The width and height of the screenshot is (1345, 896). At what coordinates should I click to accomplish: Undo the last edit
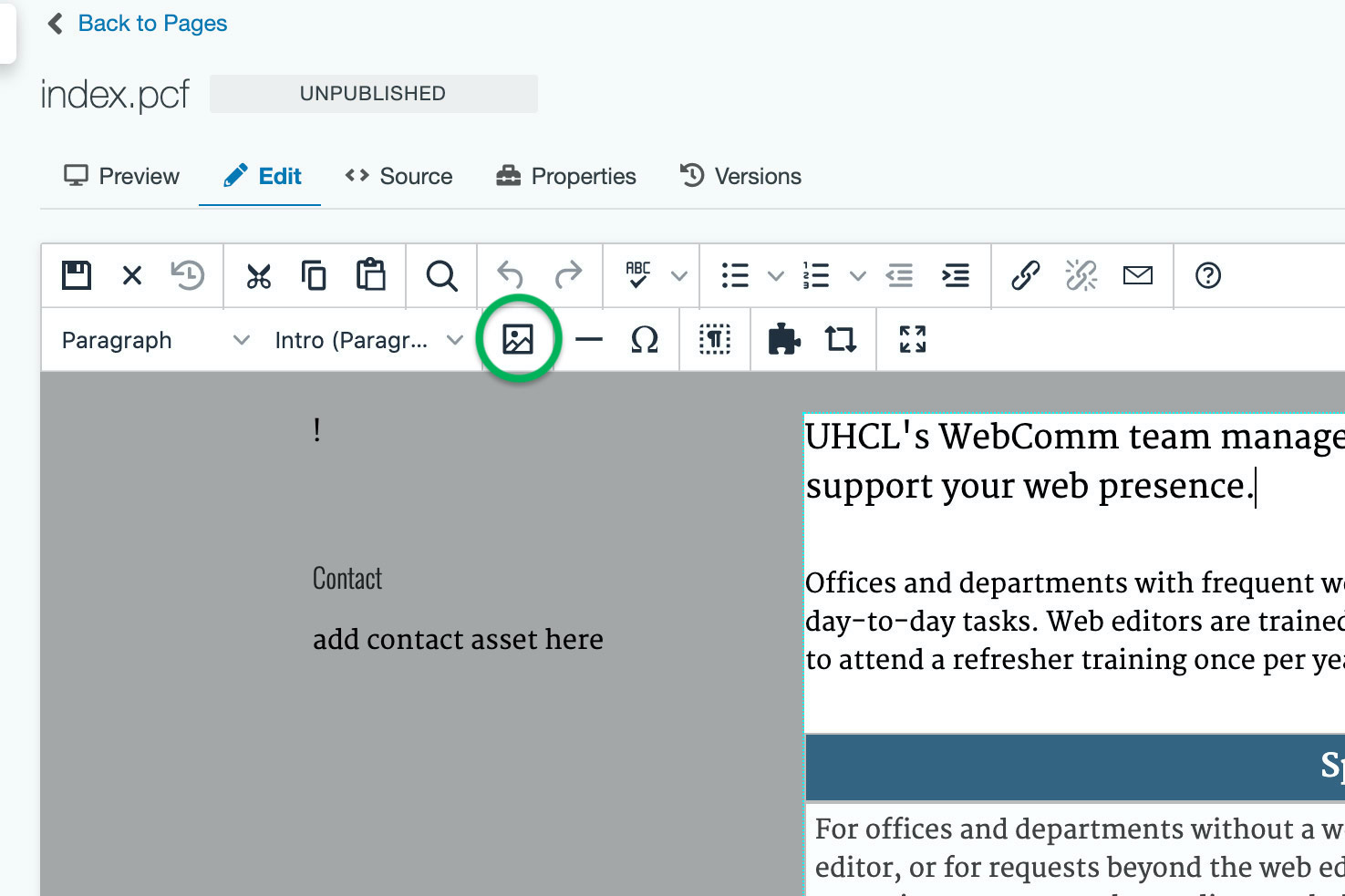510,275
